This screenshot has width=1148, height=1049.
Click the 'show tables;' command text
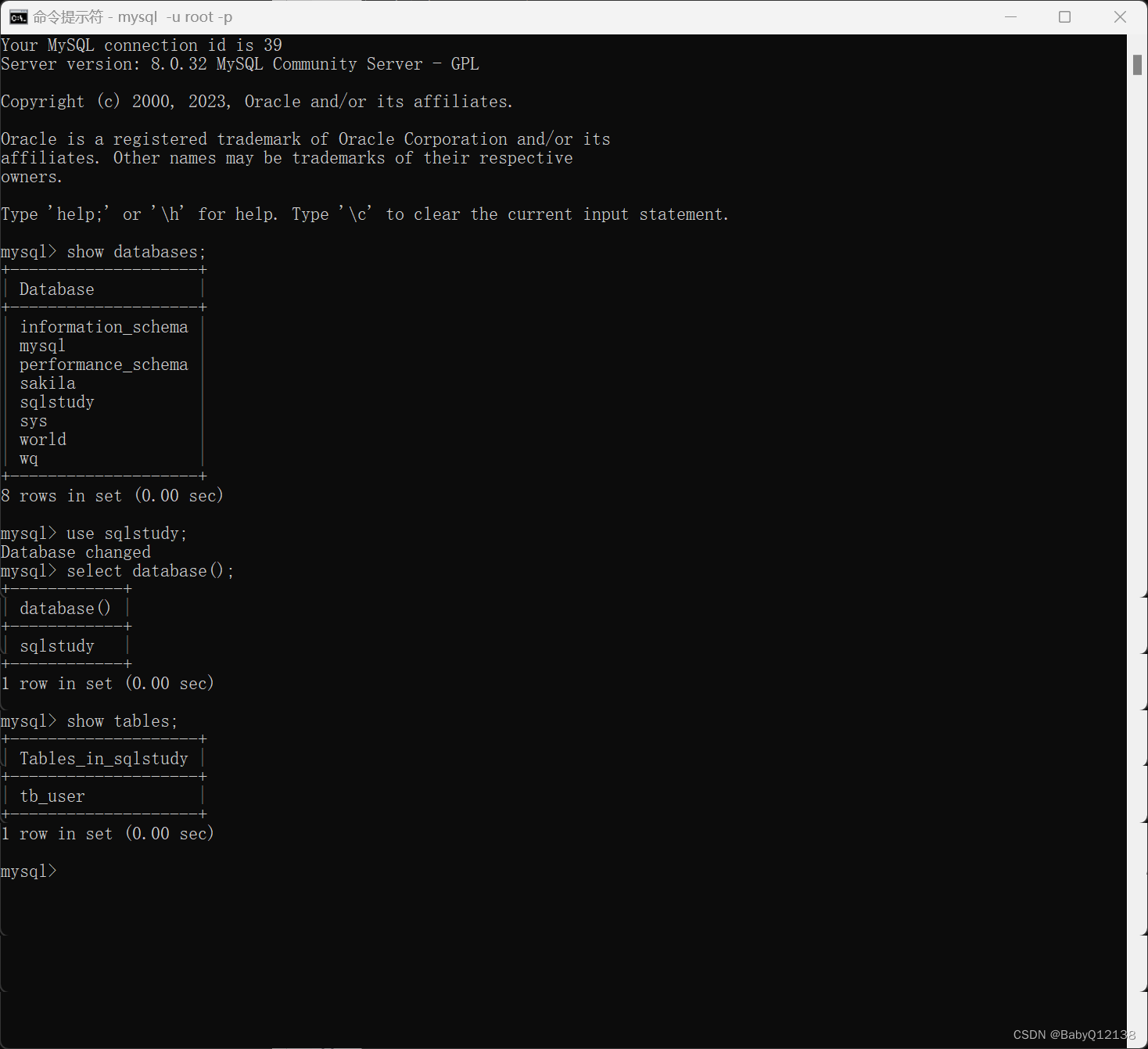coord(122,721)
